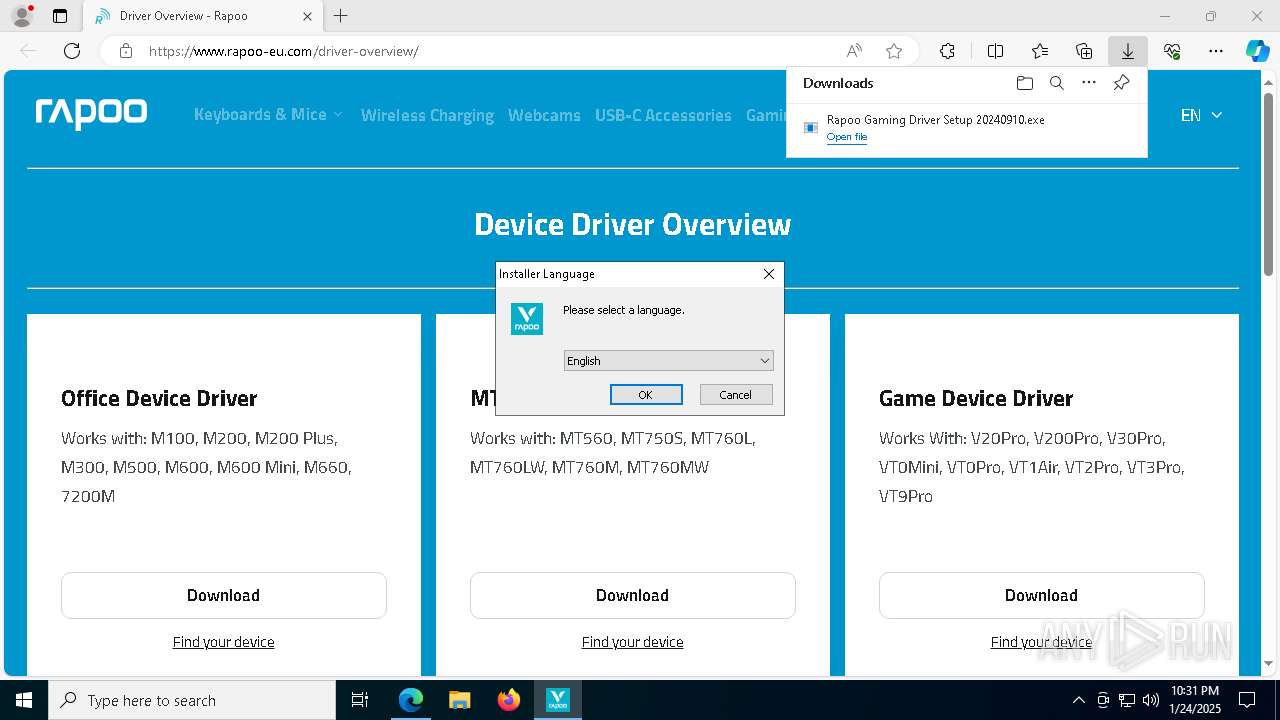Image resolution: width=1280 pixels, height=720 pixels.
Task: Click Cancel in Installer Language dialog
Action: (736, 395)
